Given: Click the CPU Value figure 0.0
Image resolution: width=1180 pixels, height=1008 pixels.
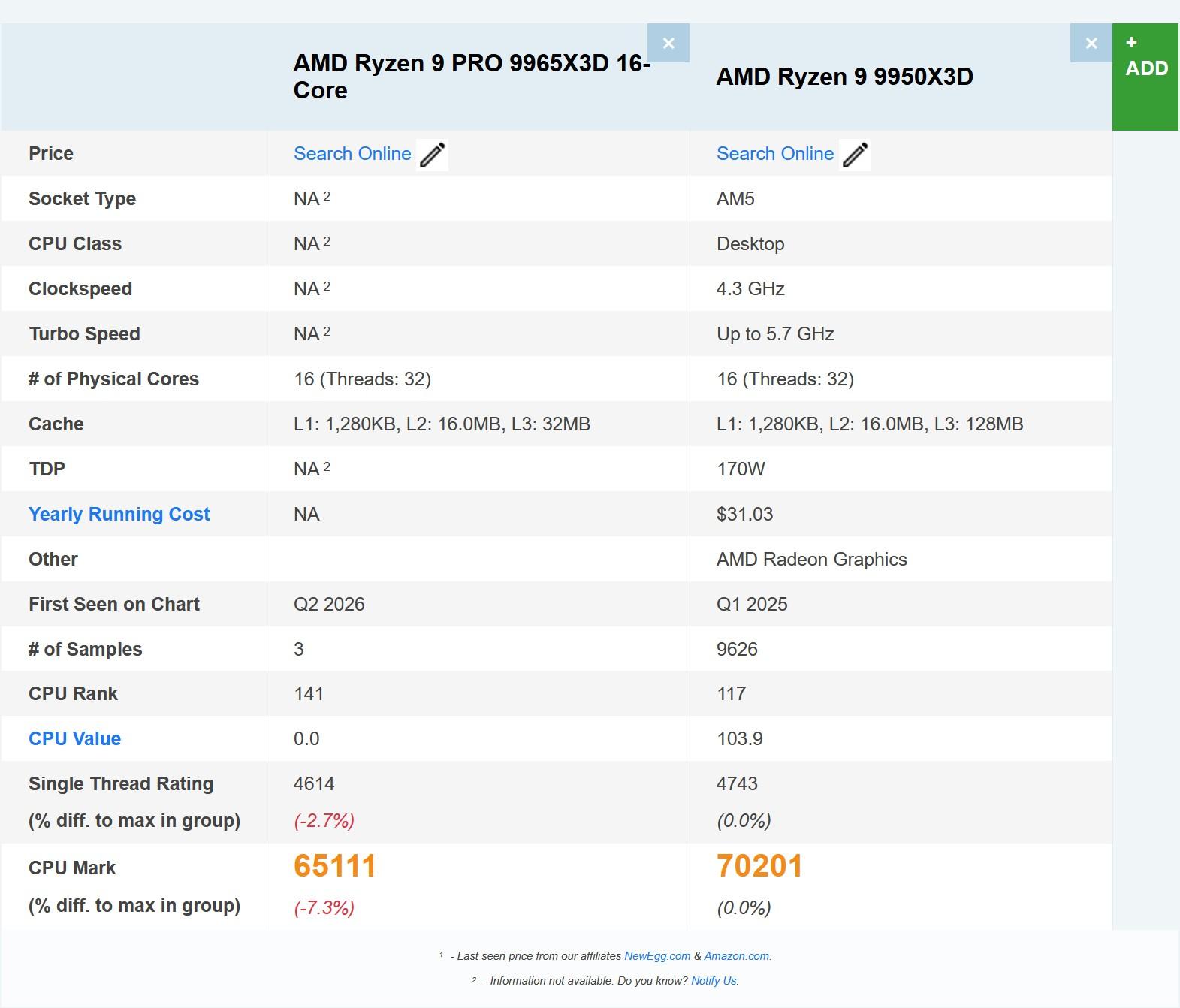Looking at the screenshot, I should (x=306, y=738).
